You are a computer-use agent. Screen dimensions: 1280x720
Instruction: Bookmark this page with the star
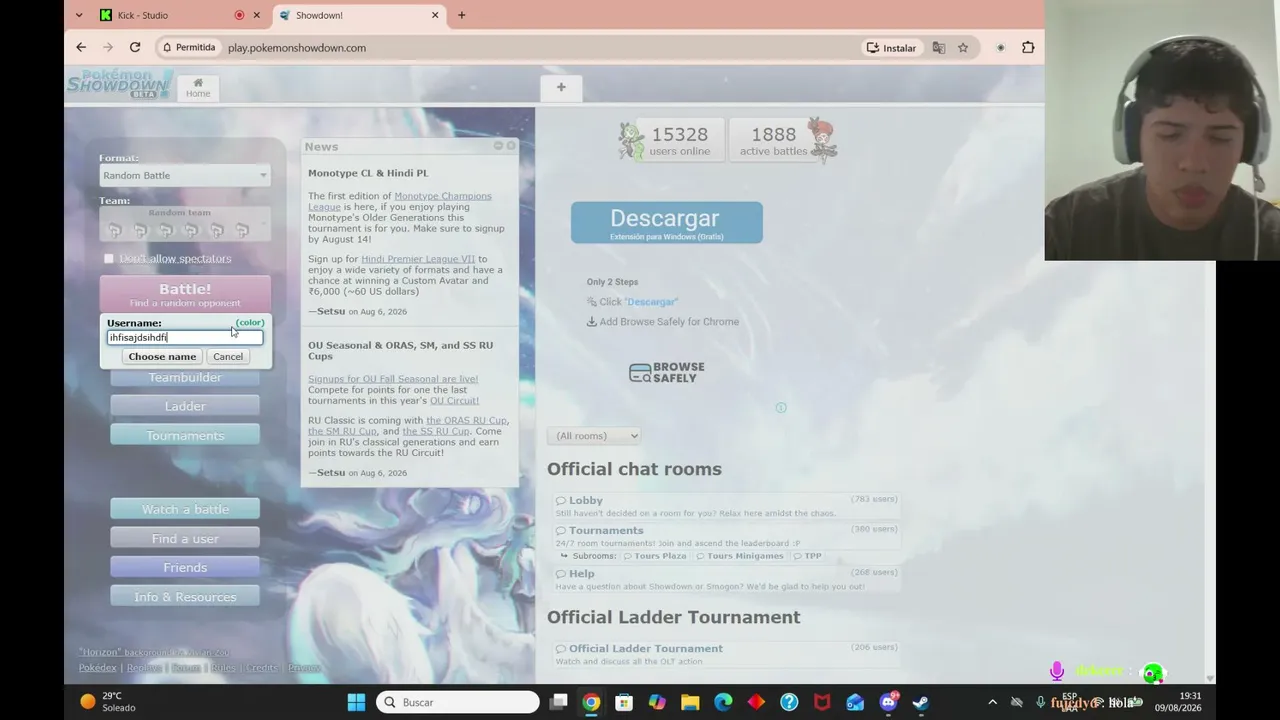pos(963,47)
